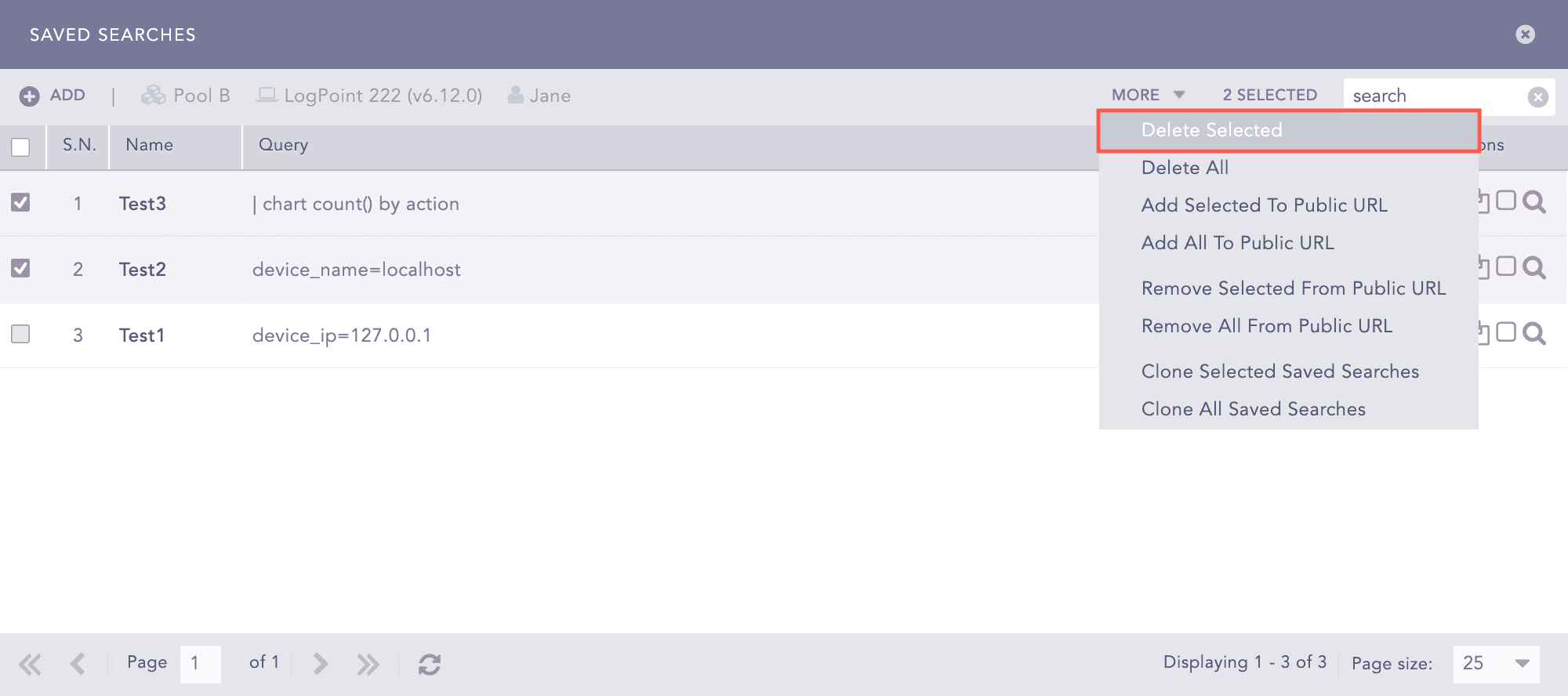
Task: Click the 'device_ip=127.0.0.1' query
Action: [342, 335]
